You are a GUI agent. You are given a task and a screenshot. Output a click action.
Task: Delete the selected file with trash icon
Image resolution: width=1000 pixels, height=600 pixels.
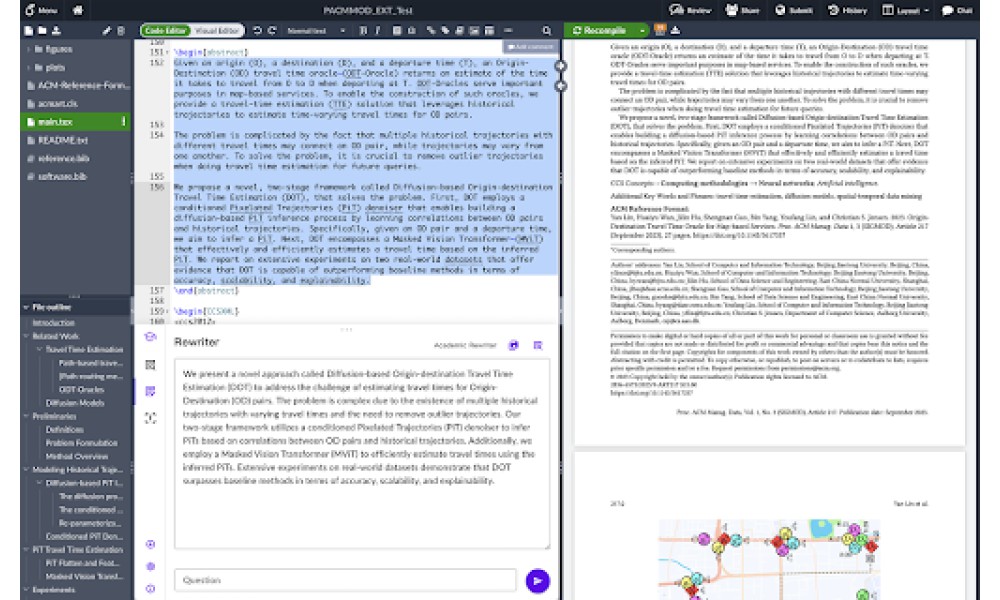tap(121, 31)
